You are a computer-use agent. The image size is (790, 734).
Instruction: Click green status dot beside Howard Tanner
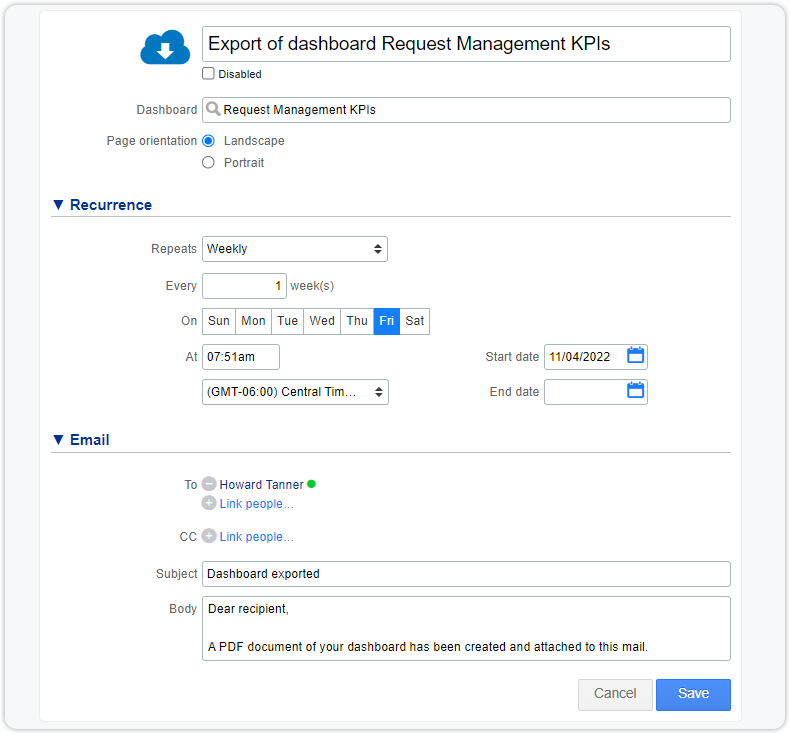point(311,484)
